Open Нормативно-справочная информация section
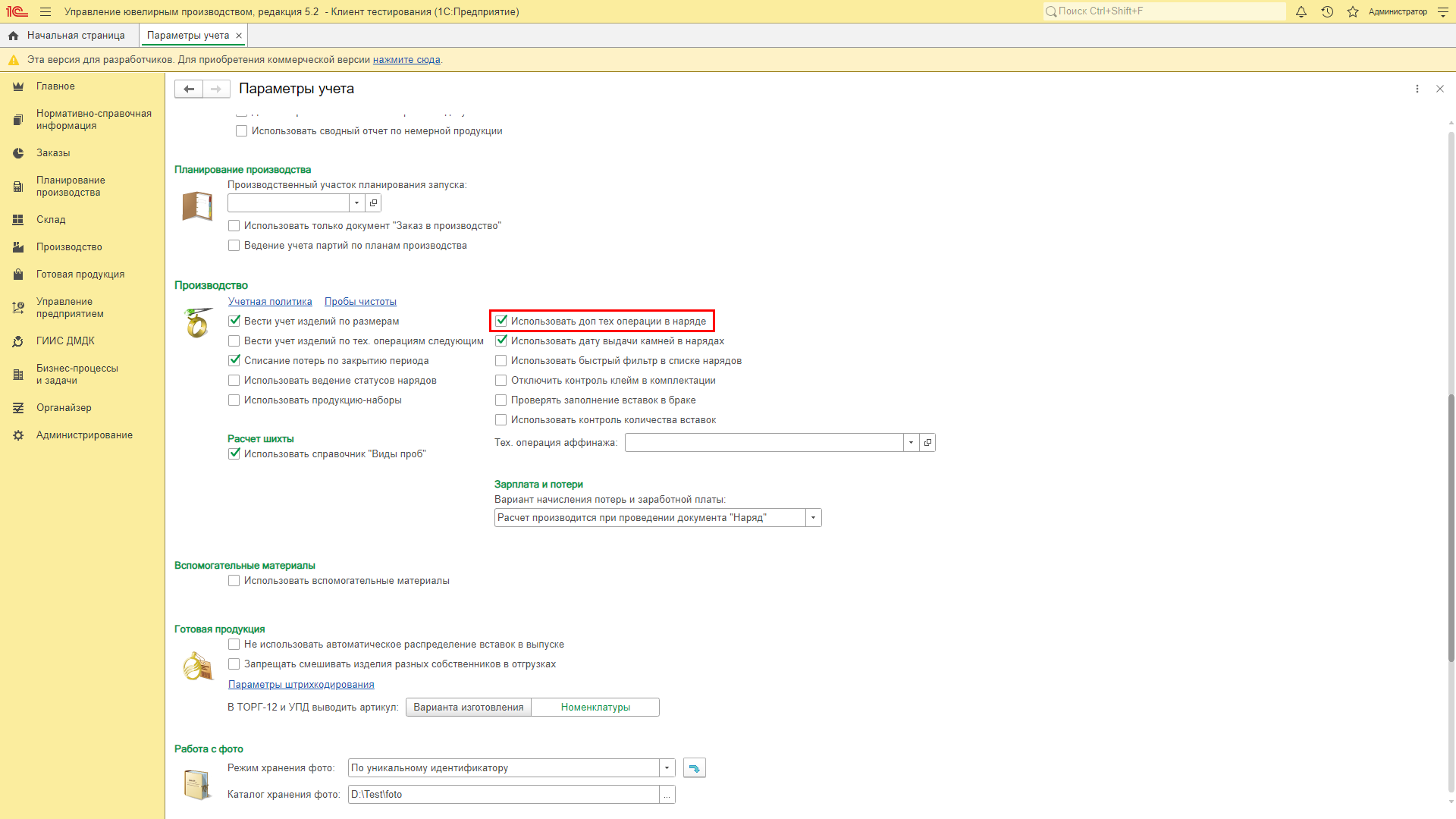The image size is (1456, 819). [93, 120]
